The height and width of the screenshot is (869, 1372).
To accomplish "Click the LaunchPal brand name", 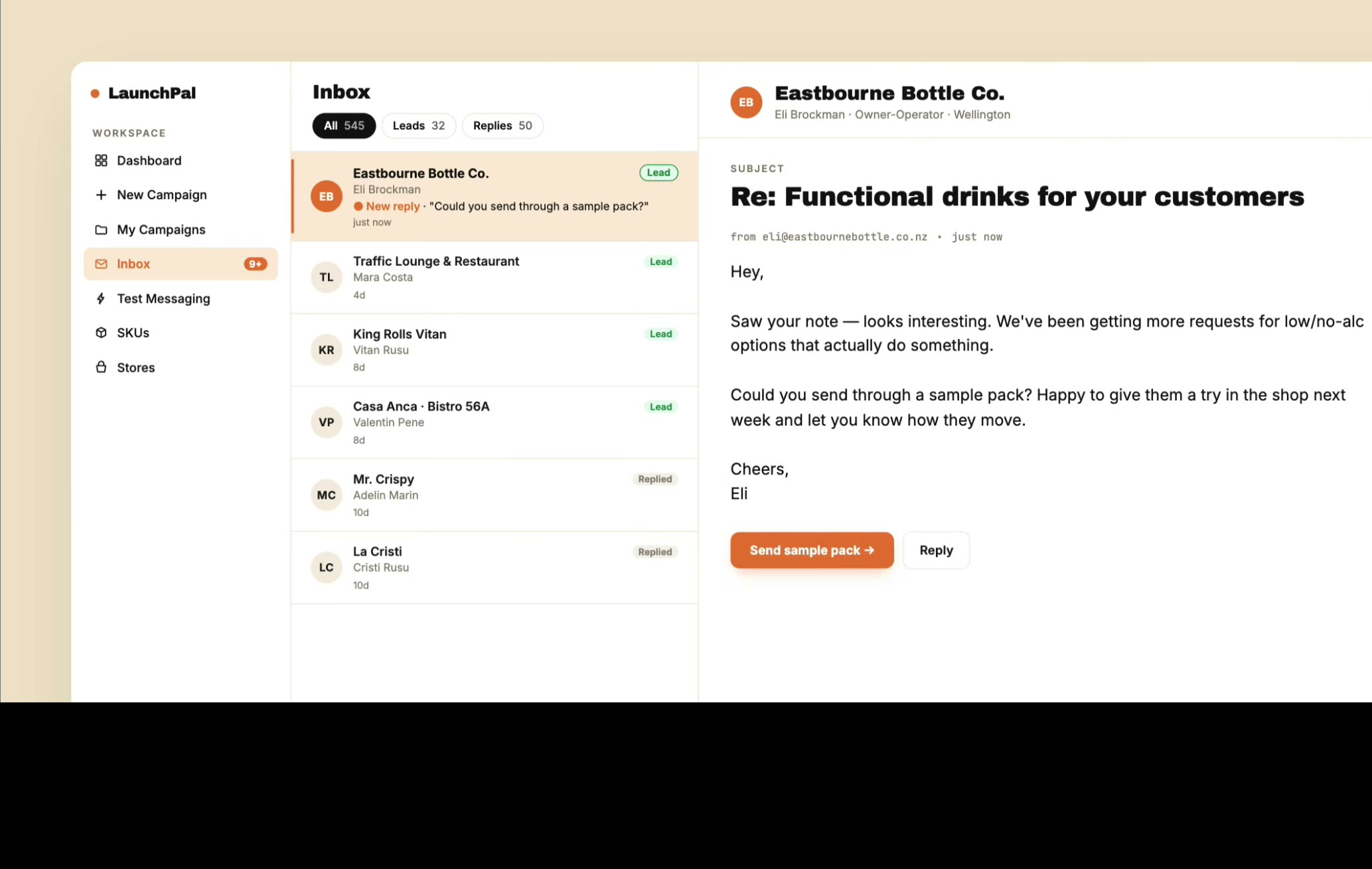I will pyautogui.click(x=152, y=93).
